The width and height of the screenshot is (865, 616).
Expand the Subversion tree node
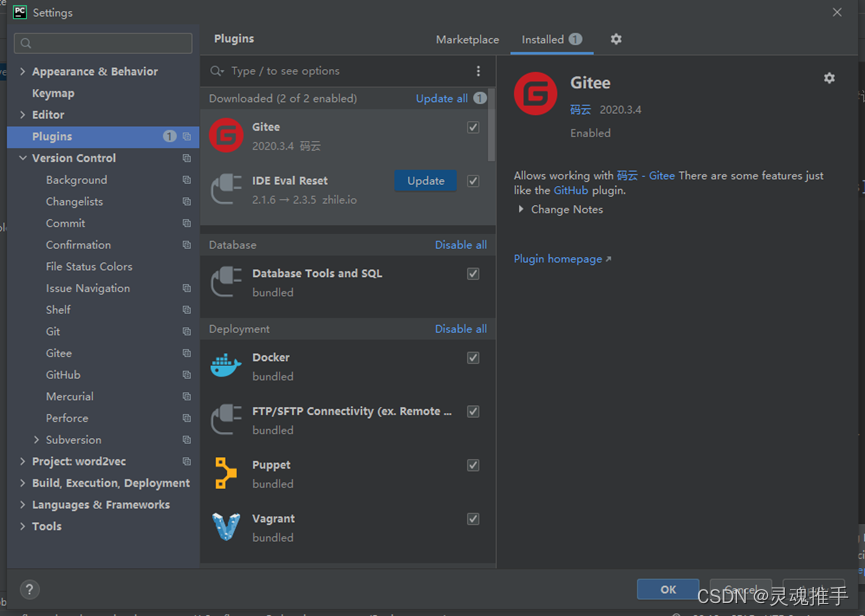[x=36, y=440]
